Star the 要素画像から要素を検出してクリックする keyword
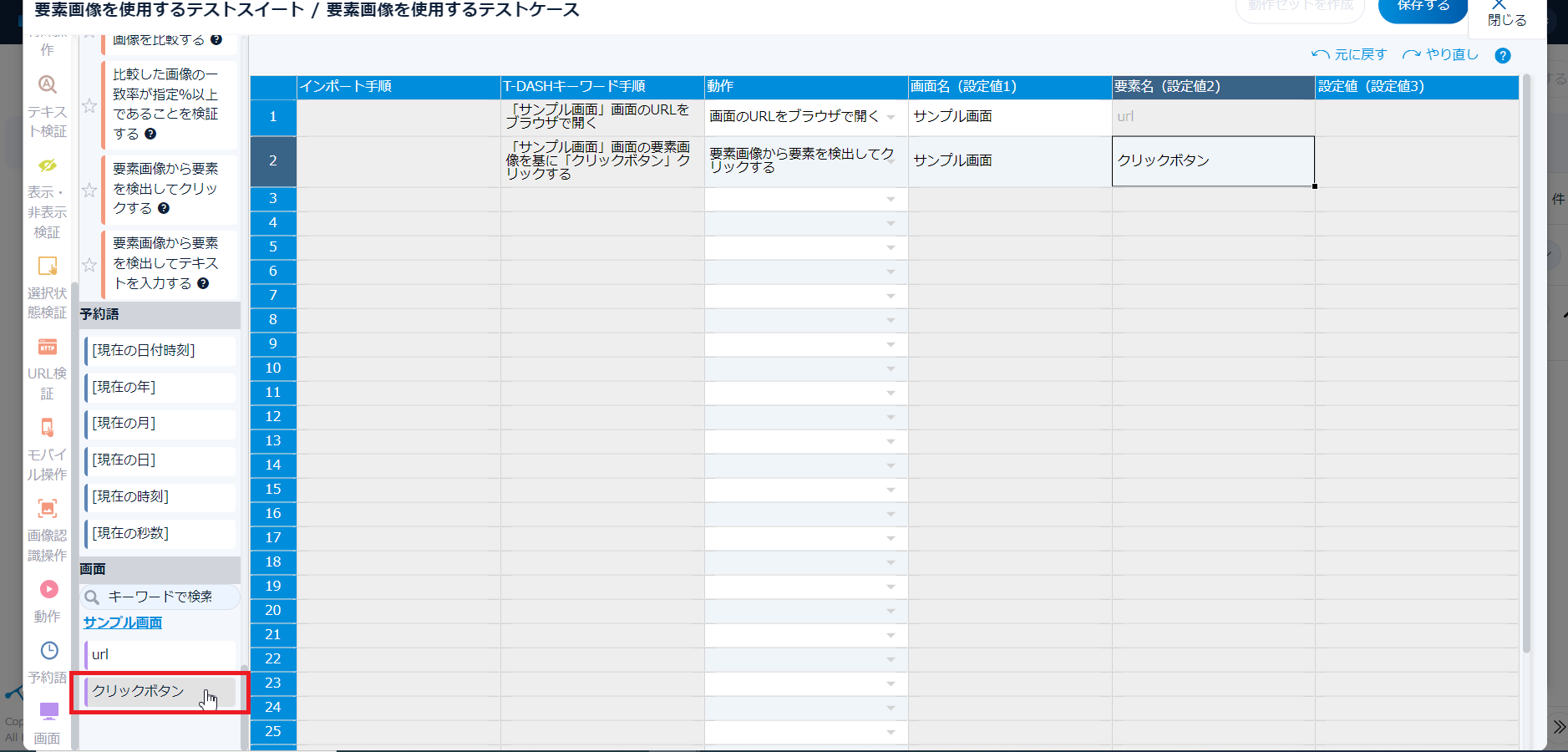The height and width of the screenshot is (752, 1568). coord(89,191)
